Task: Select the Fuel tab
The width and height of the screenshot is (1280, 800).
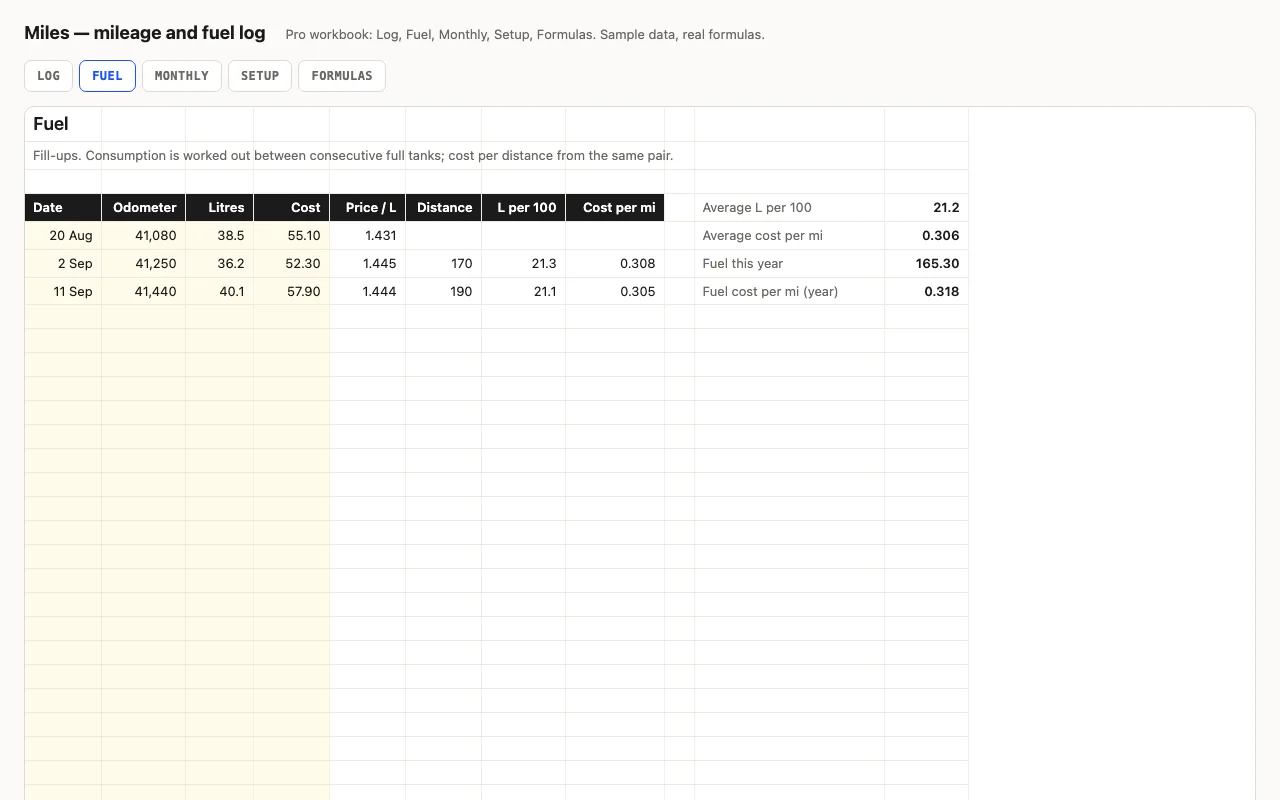Action: pyautogui.click(x=107, y=76)
